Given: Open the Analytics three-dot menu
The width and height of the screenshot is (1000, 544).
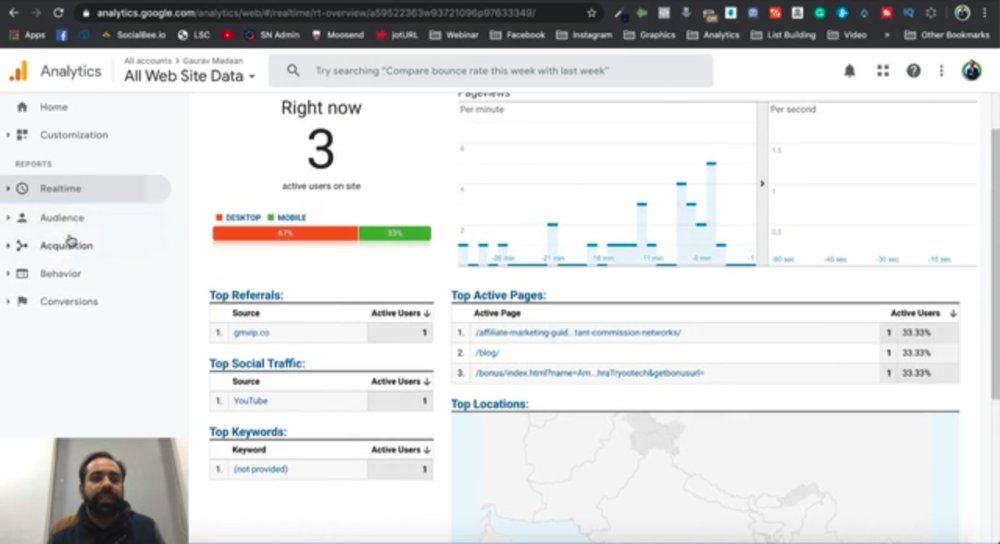Looking at the screenshot, I should 941,71.
